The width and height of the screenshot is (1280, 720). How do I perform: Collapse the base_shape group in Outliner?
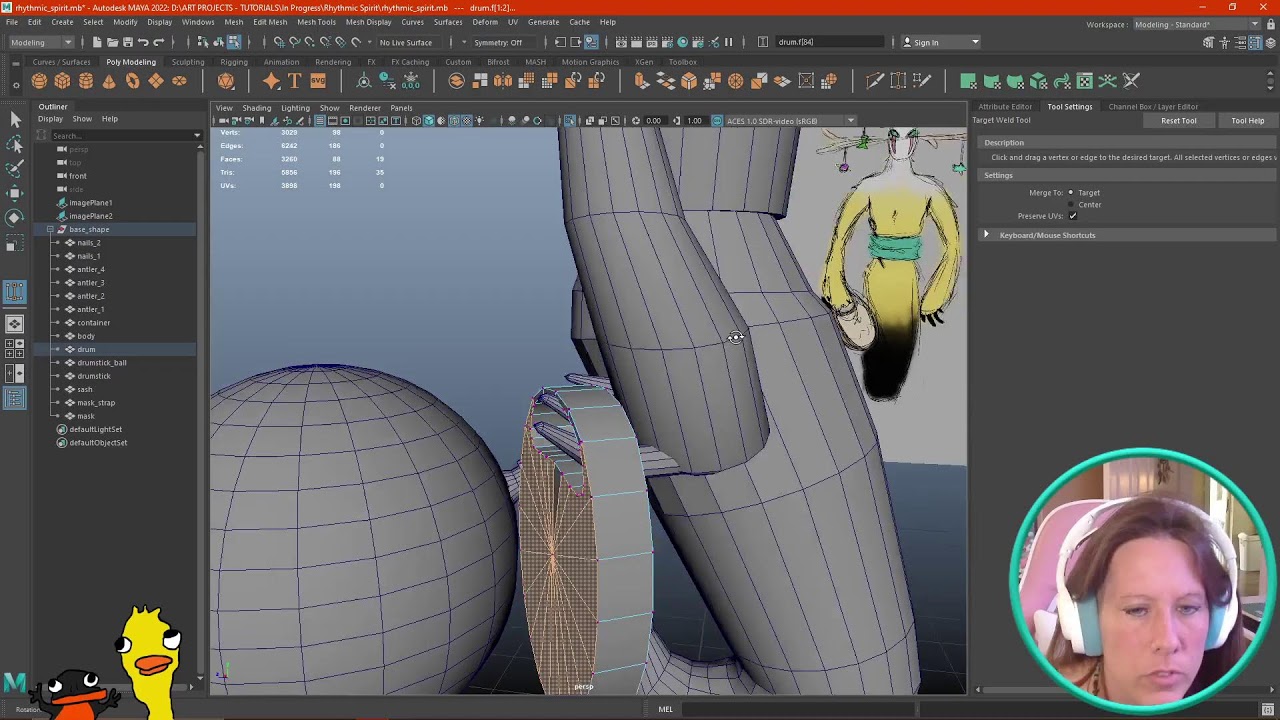point(50,229)
